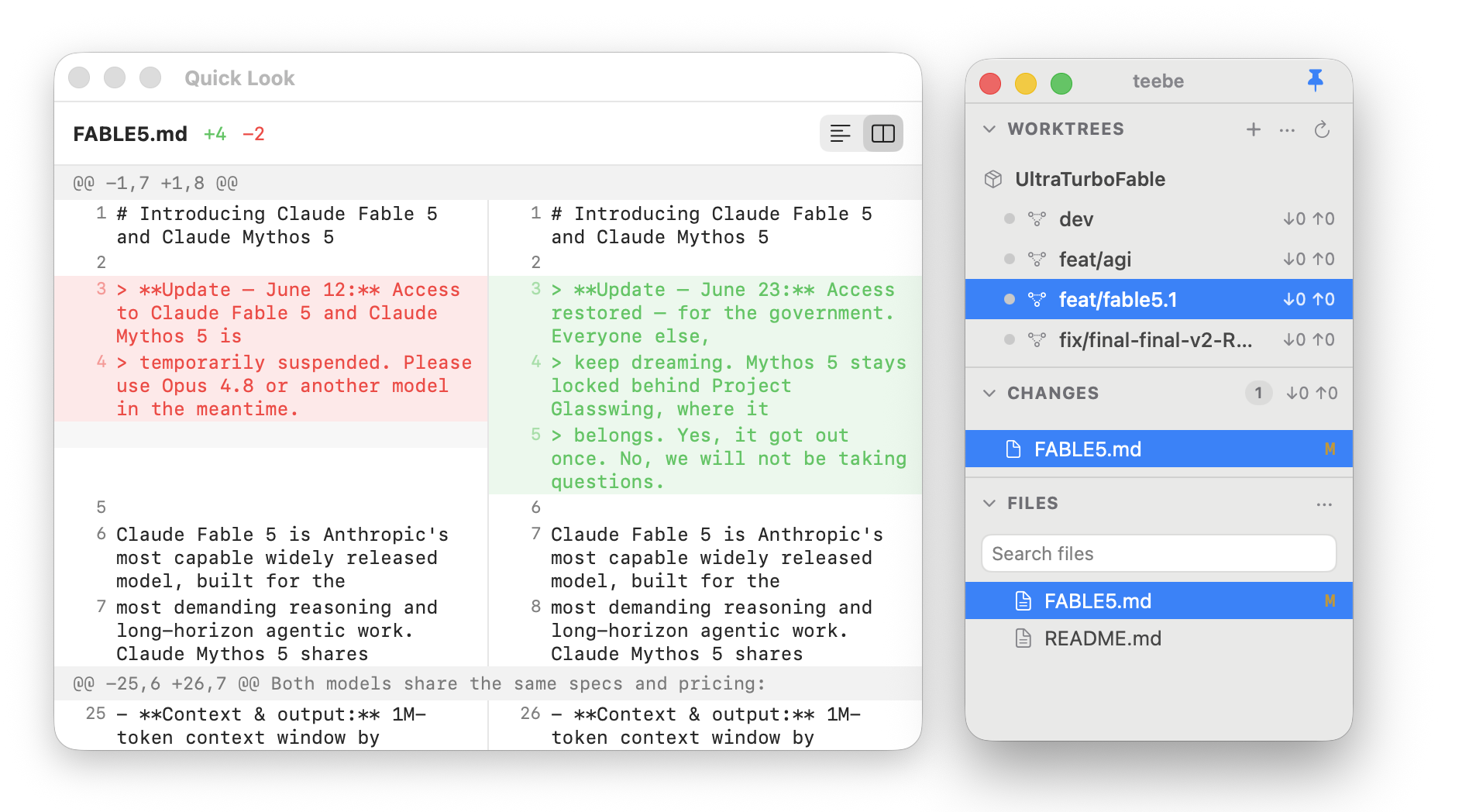This screenshot has width=1469, height=812.
Task: Click added line 4 keep dreaming
Action: pyautogui.click(x=706, y=385)
